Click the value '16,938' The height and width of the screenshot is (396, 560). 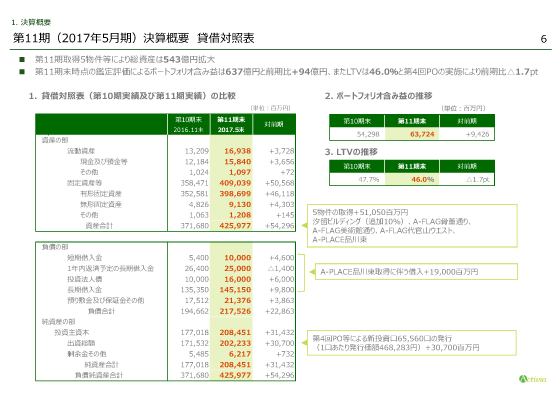(238, 151)
